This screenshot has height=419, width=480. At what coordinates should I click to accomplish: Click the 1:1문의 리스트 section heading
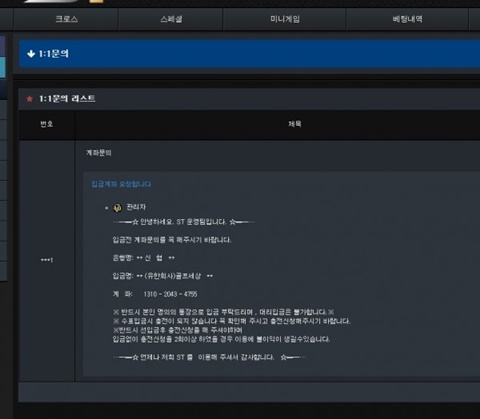click(x=67, y=99)
